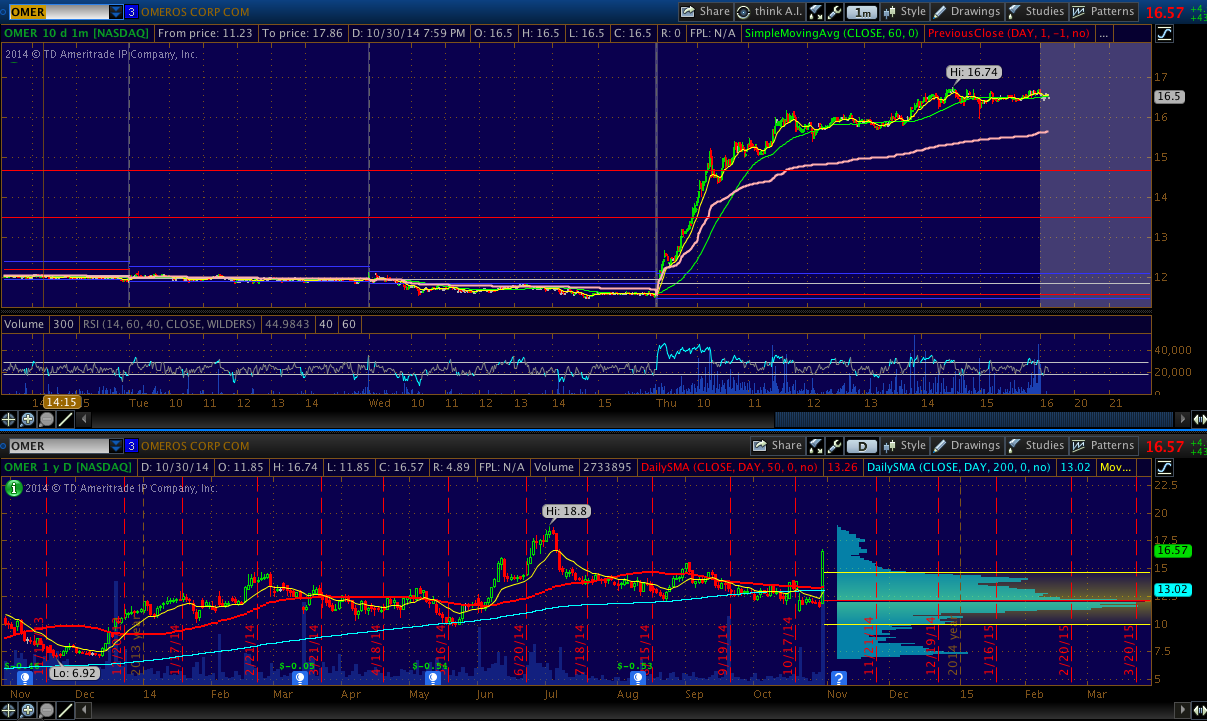Open Style dropdown on the lower chart
This screenshot has height=721, width=1207.
point(903,446)
